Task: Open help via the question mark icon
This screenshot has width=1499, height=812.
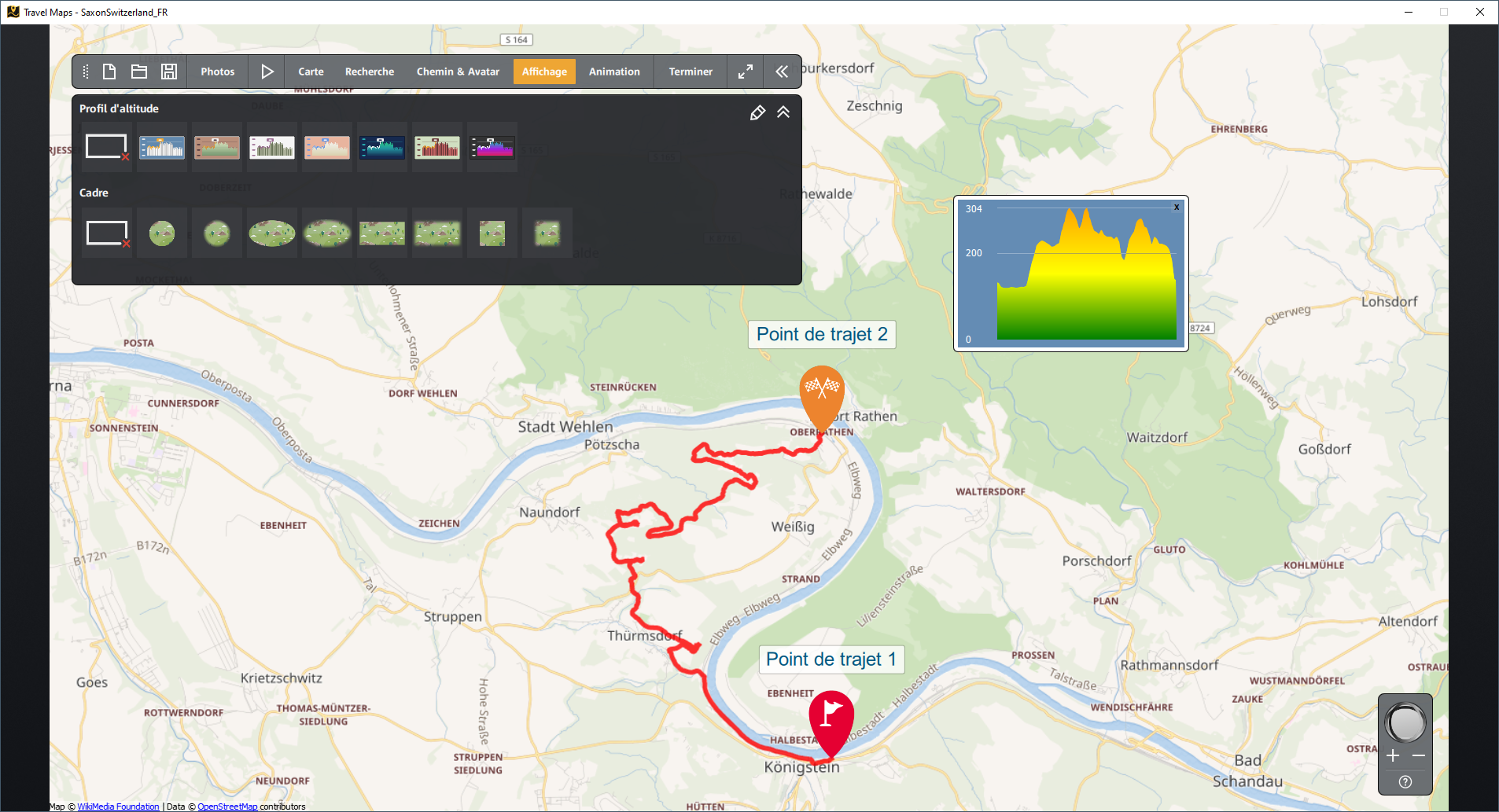Action: pos(1405,781)
